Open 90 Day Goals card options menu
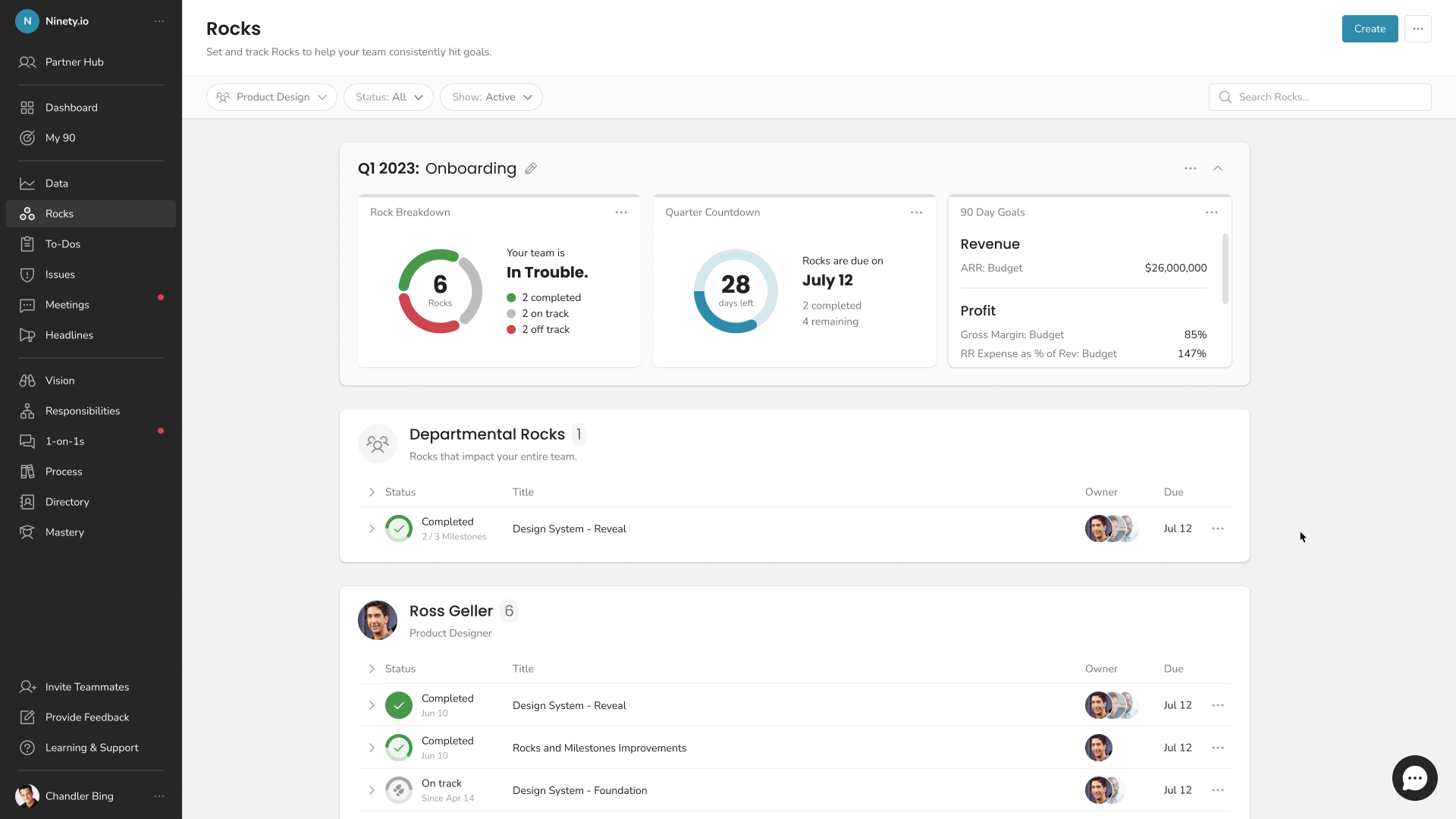 pyautogui.click(x=1211, y=212)
